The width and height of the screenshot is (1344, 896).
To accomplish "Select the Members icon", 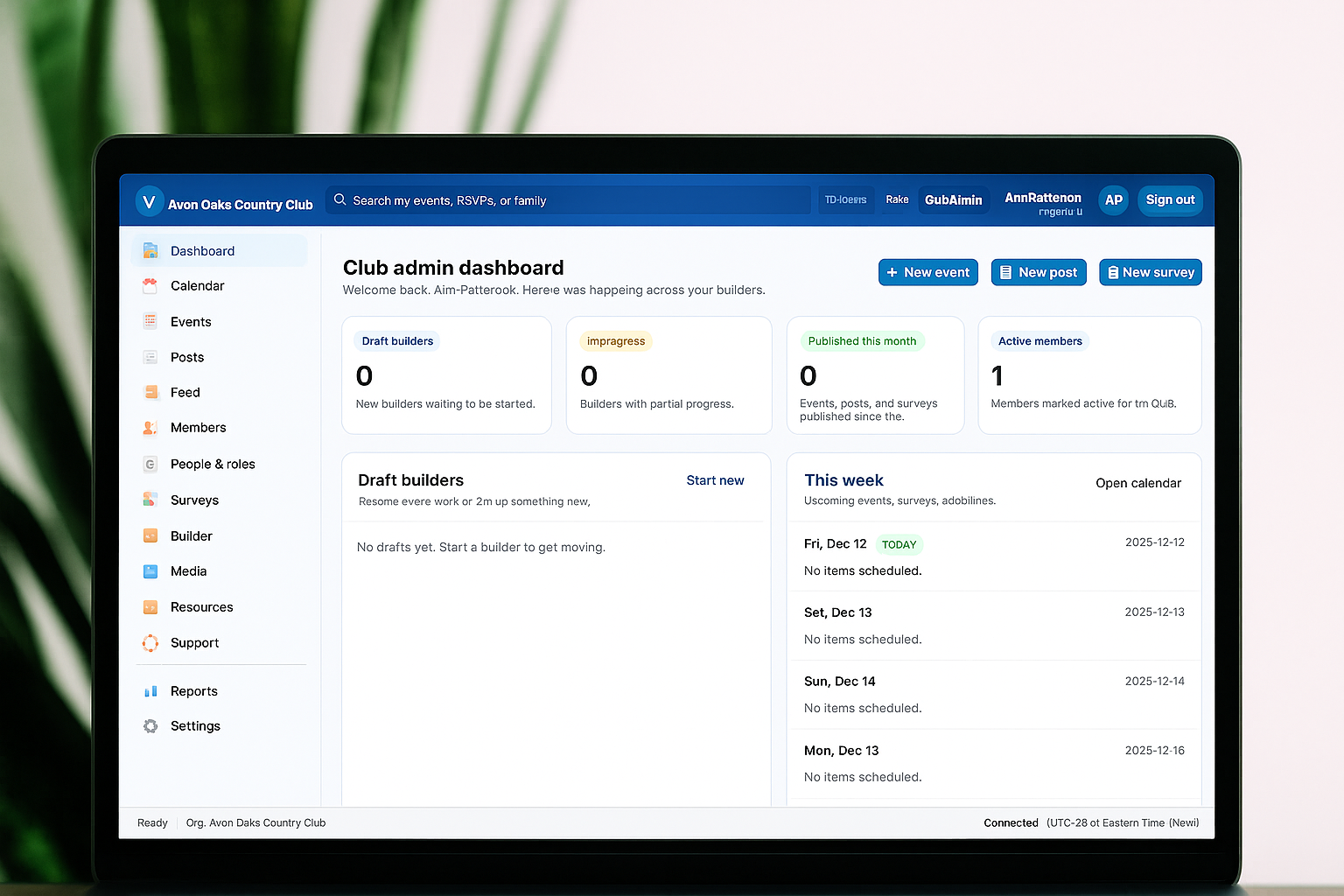I will 150,428.
